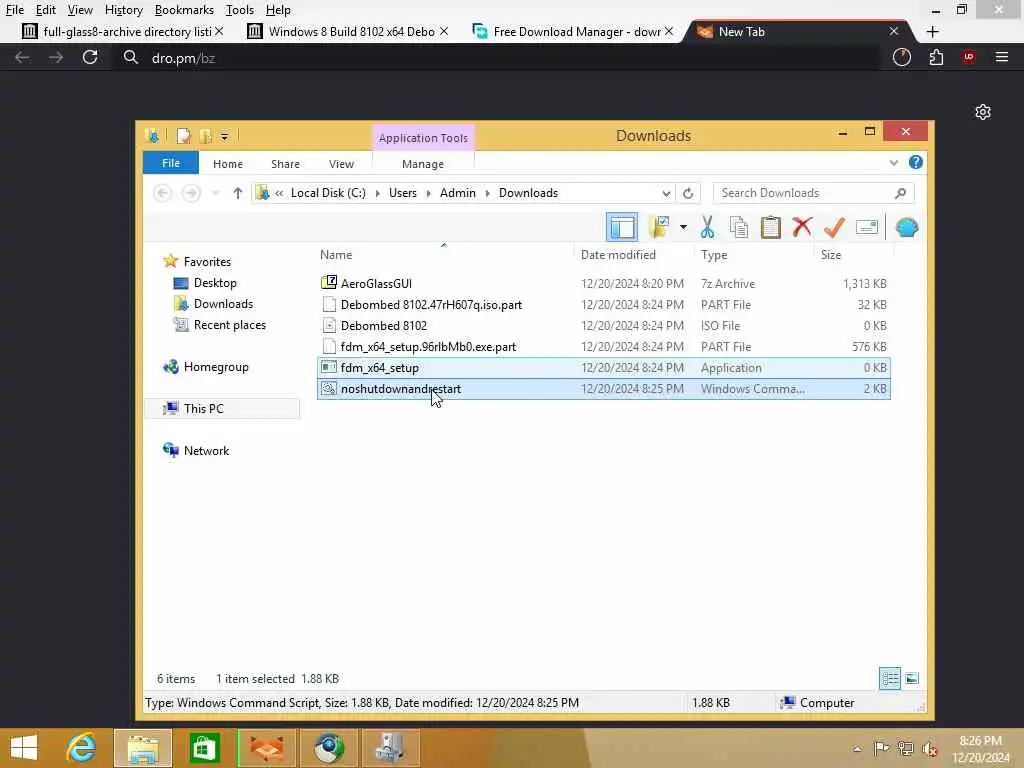This screenshot has width=1024, height=768.
Task: Sort by Name column header
Action: (336, 255)
